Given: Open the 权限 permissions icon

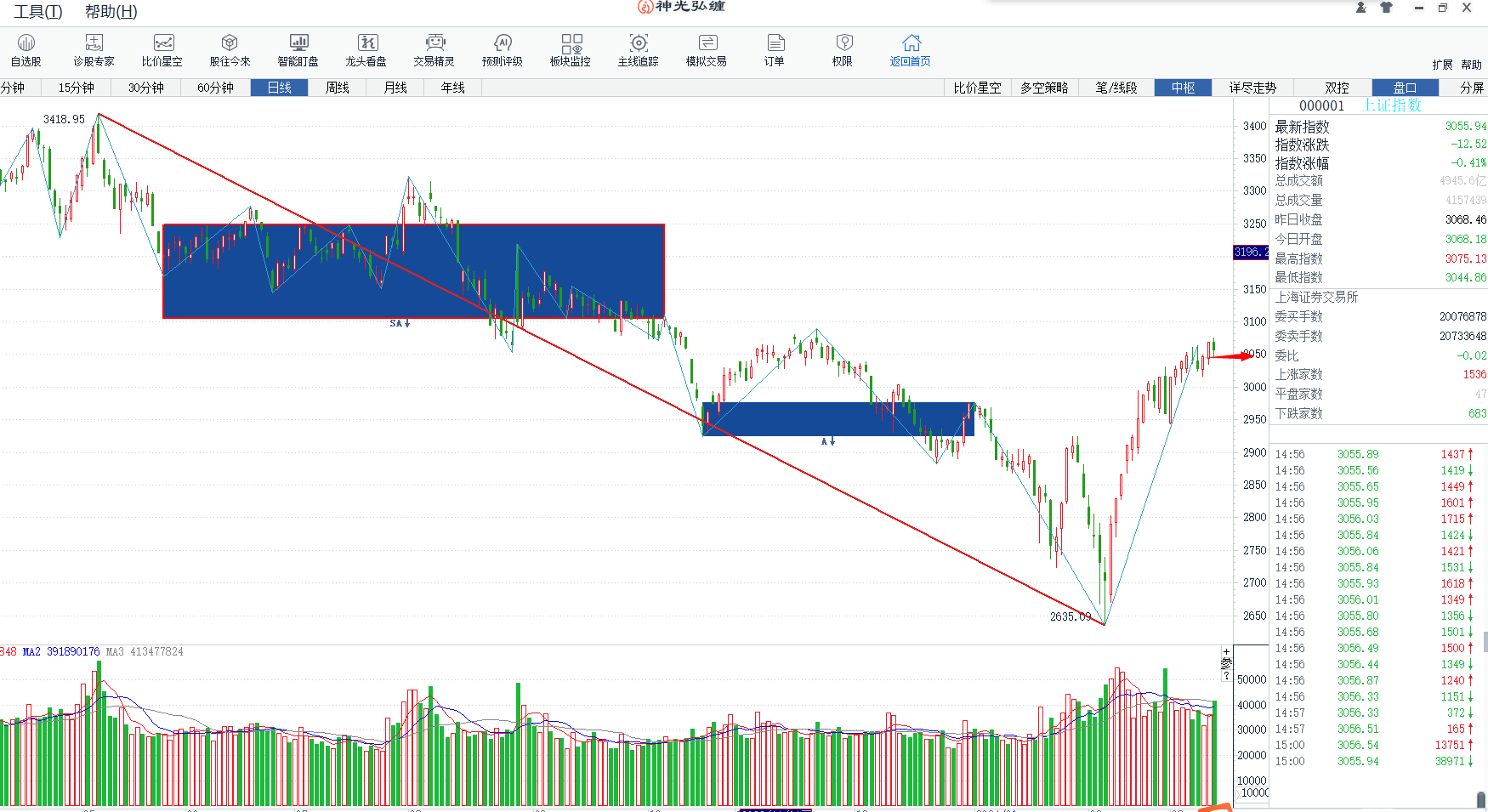Looking at the screenshot, I should (x=843, y=50).
